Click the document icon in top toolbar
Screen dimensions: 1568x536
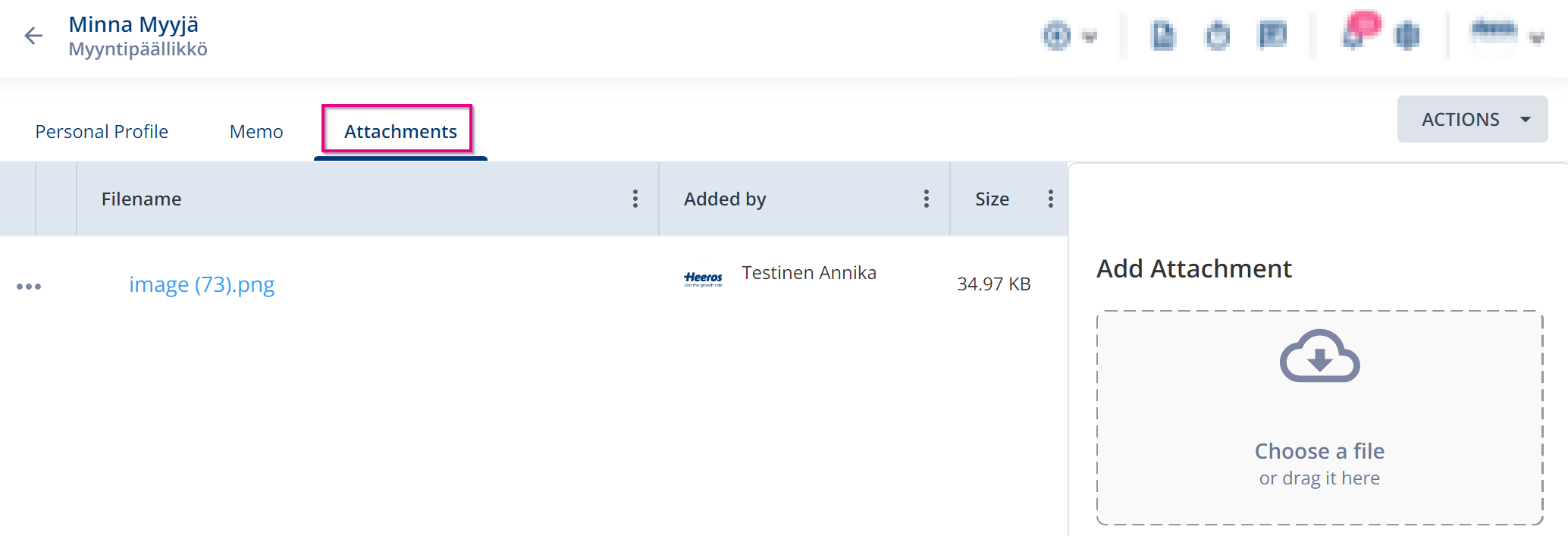1163,36
